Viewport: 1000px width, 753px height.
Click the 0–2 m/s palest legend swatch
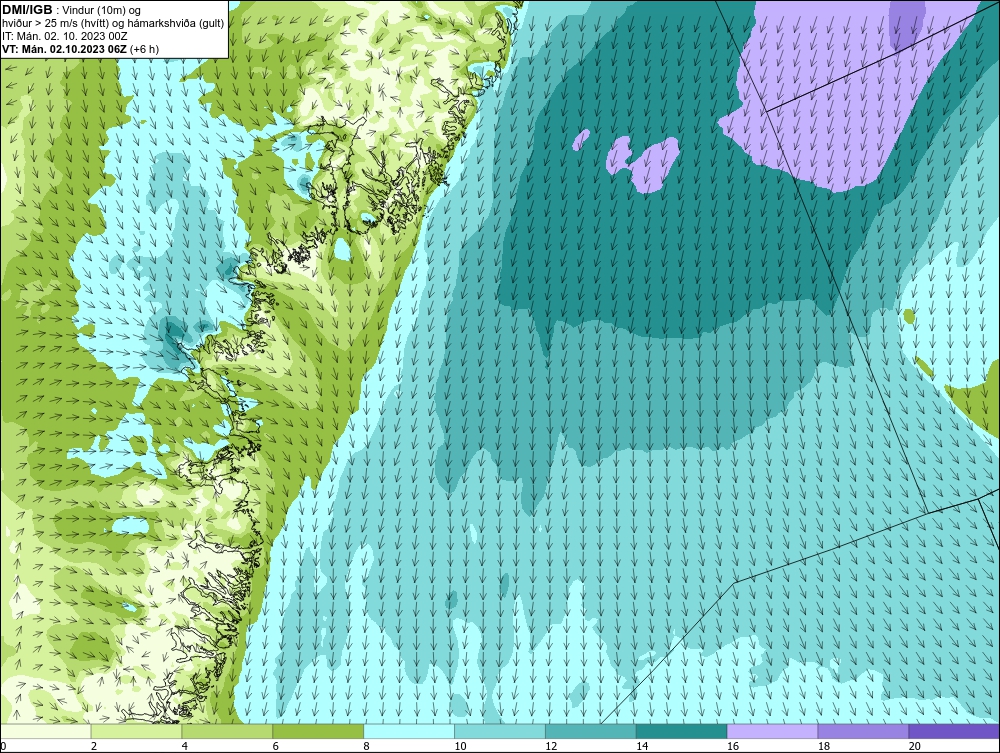46,731
